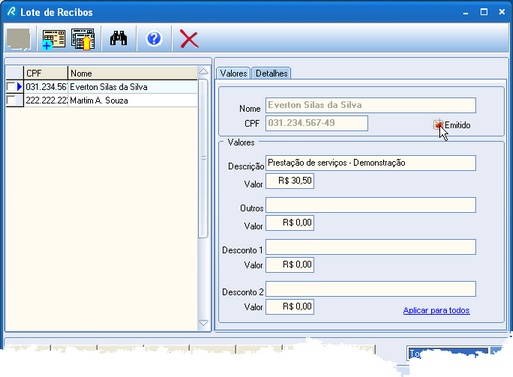The width and height of the screenshot is (513, 377).
Task: Switch to the Valores tab
Action: point(233,73)
